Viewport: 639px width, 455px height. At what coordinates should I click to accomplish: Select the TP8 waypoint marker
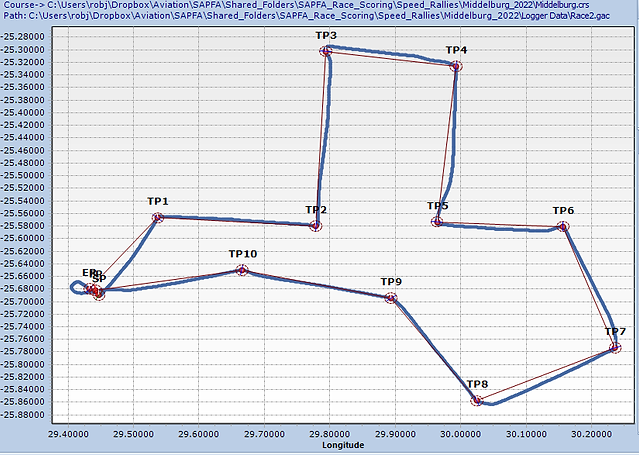[x=476, y=400]
